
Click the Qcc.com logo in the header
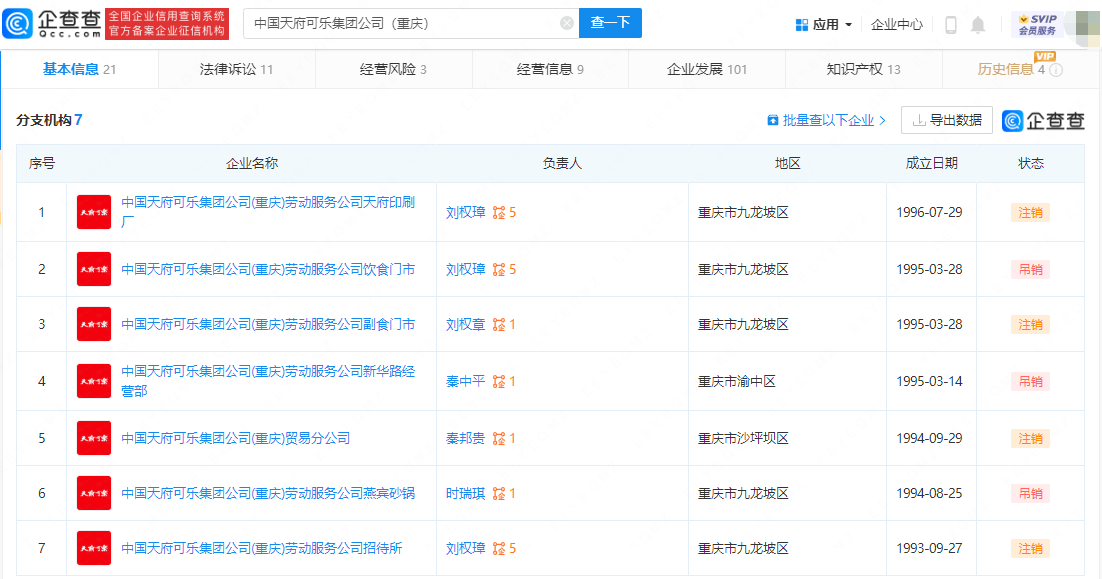tap(52, 23)
